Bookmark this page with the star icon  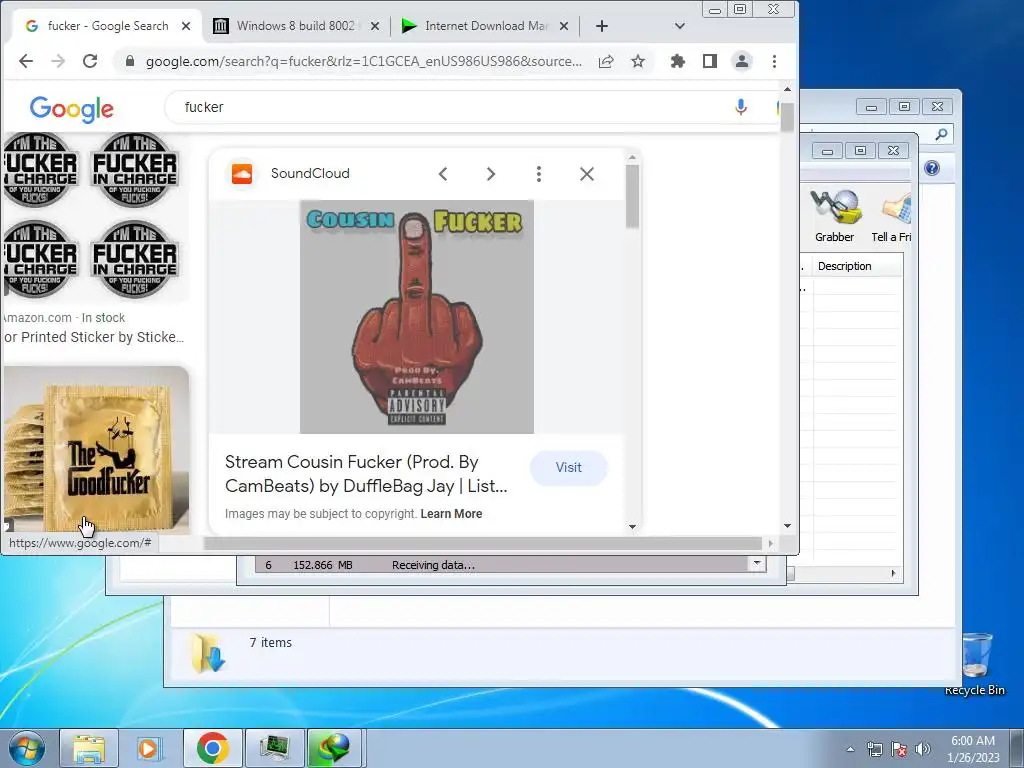[638, 61]
